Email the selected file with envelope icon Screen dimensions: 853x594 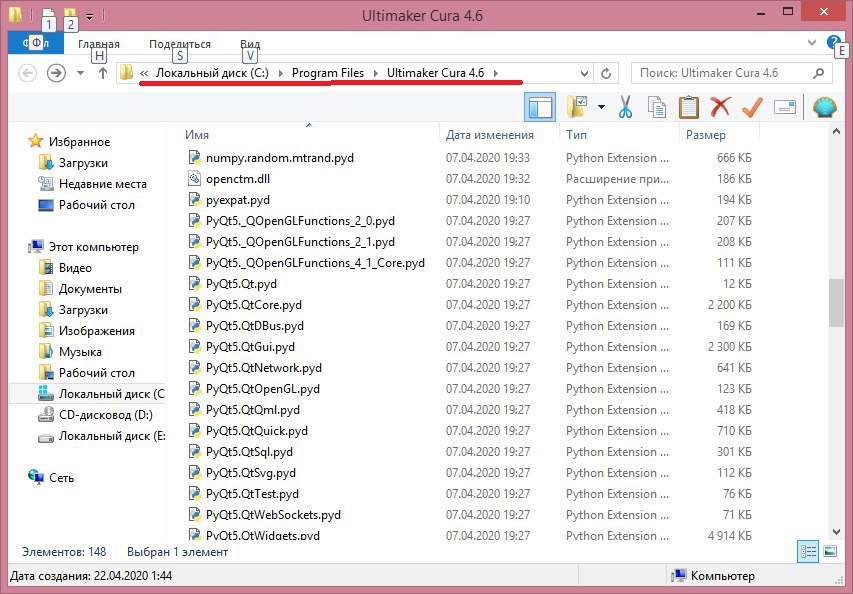pyautogui.click(x=784, y=107)
